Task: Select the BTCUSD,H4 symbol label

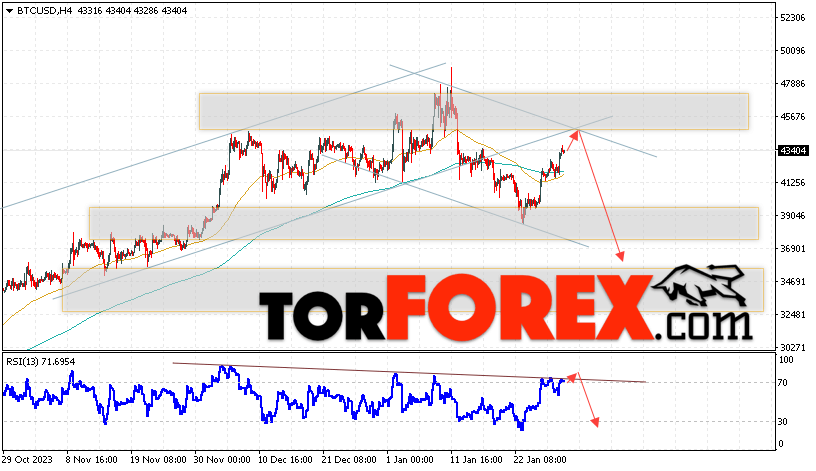Action: click(44, 10)
